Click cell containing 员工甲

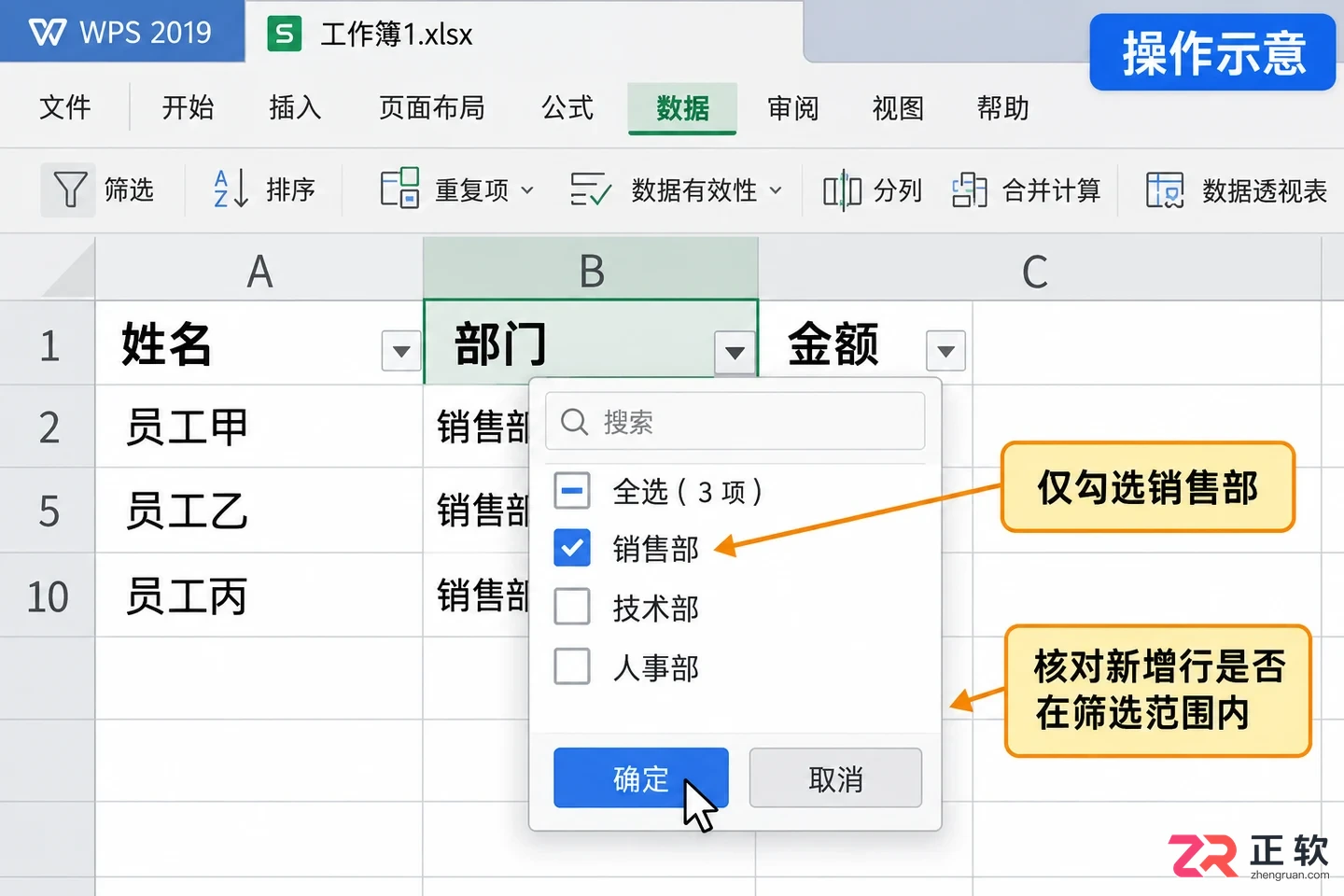[x=259, y=427]
